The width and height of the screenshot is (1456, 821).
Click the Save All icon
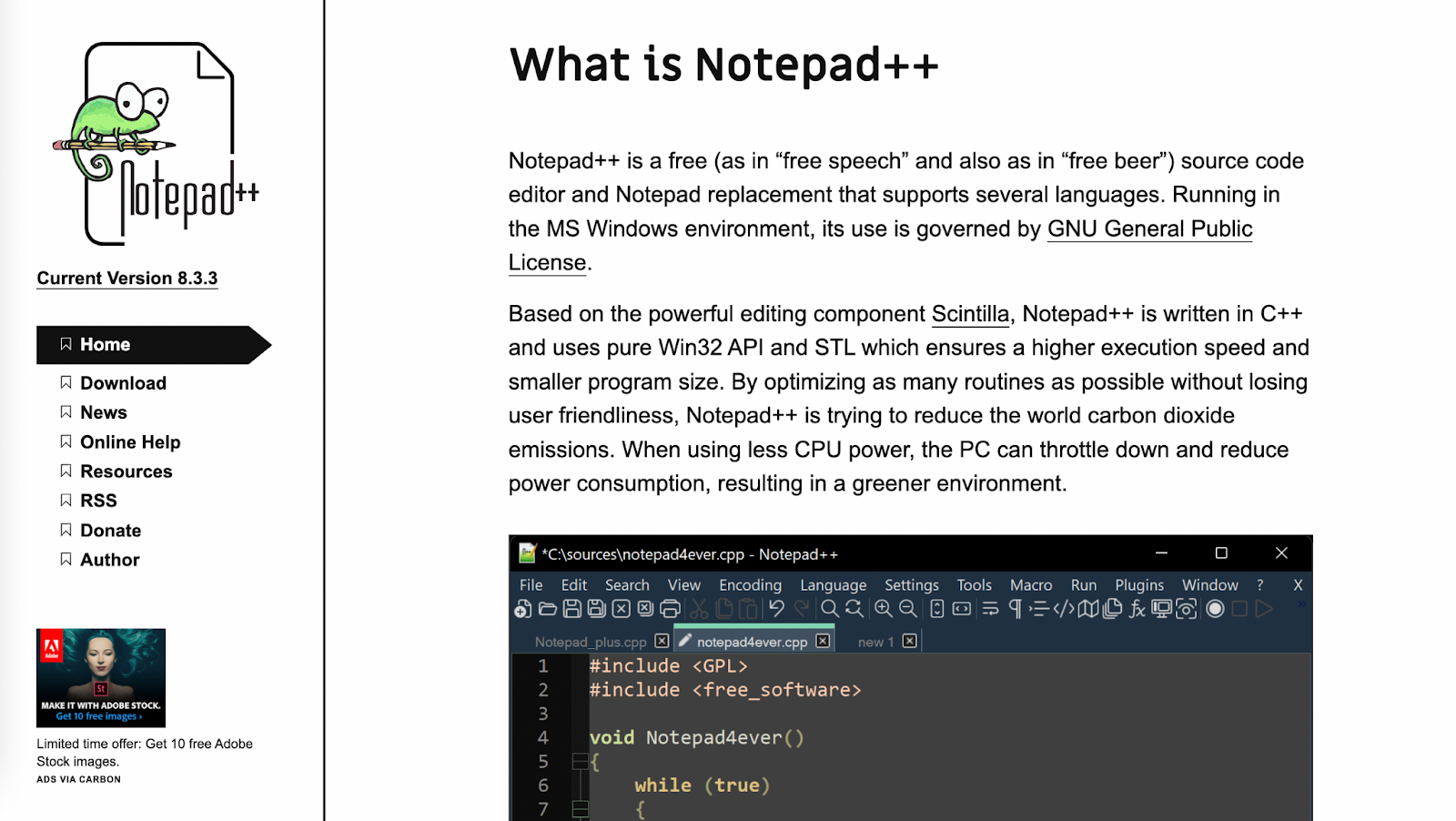(597, 609)
